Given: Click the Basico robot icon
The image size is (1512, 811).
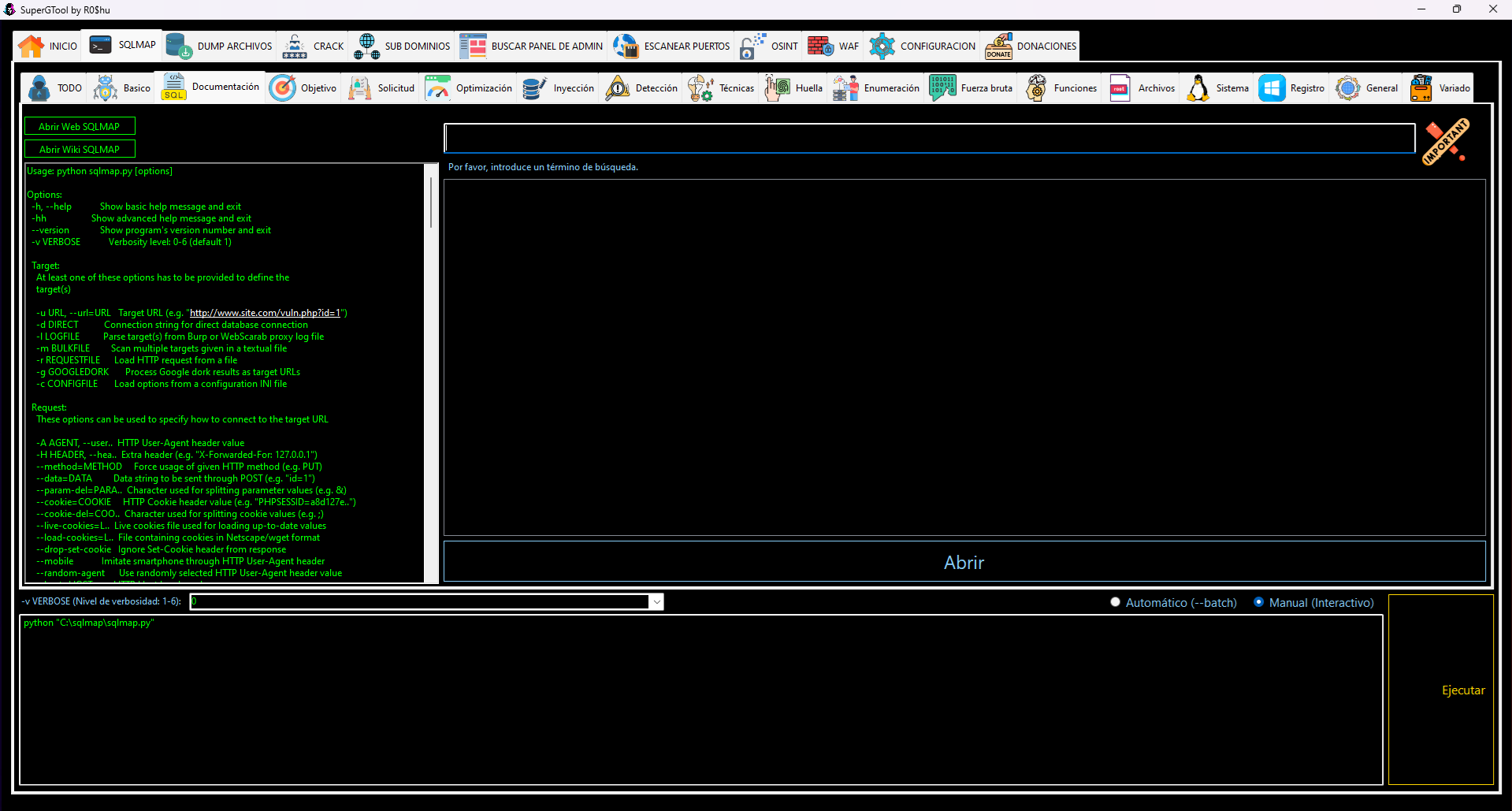Looking at the screenshot, I should (106, 88).
